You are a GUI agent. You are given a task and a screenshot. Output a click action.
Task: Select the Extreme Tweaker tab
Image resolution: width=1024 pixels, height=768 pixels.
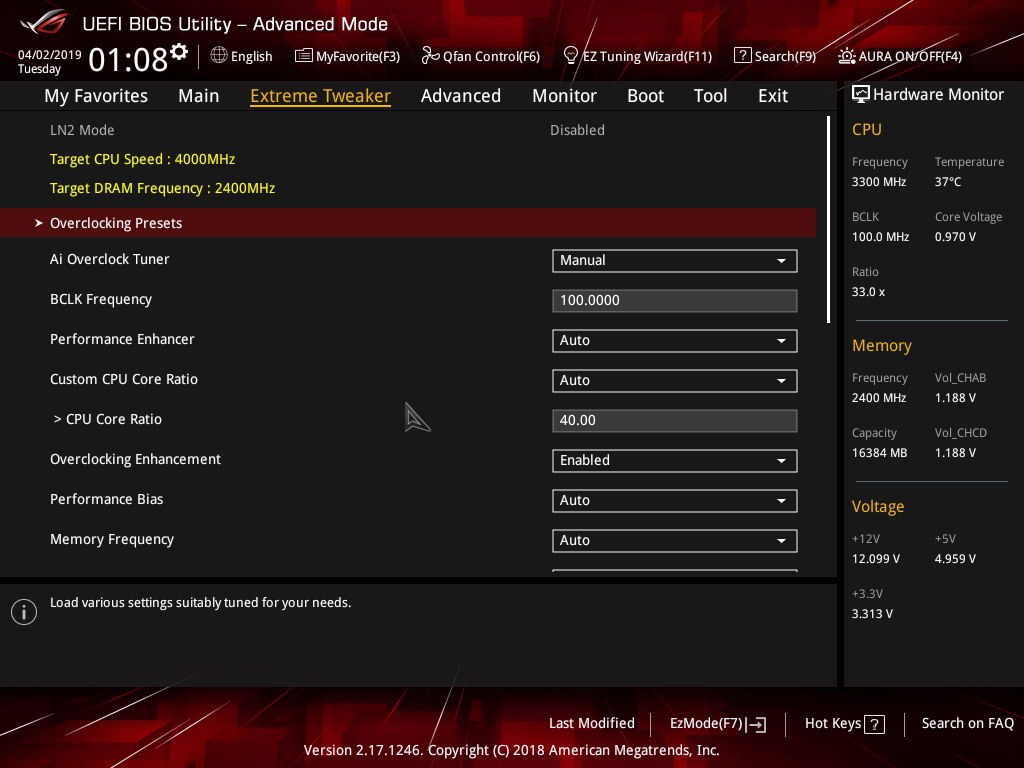pos(320,95)
